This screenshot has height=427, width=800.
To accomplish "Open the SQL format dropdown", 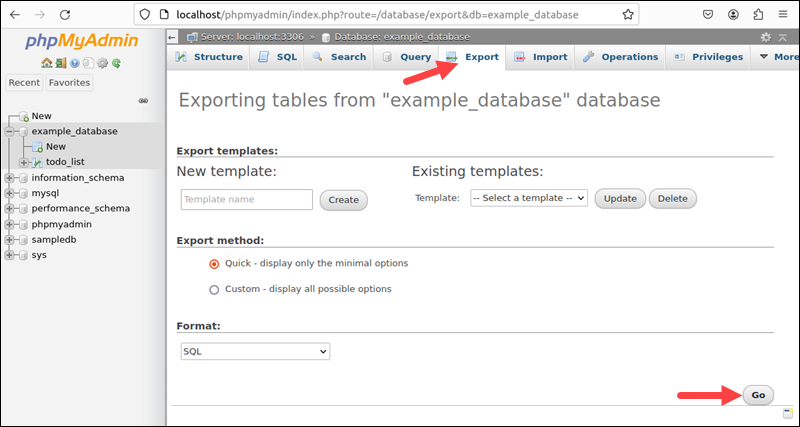I will [x=254, y=352].
